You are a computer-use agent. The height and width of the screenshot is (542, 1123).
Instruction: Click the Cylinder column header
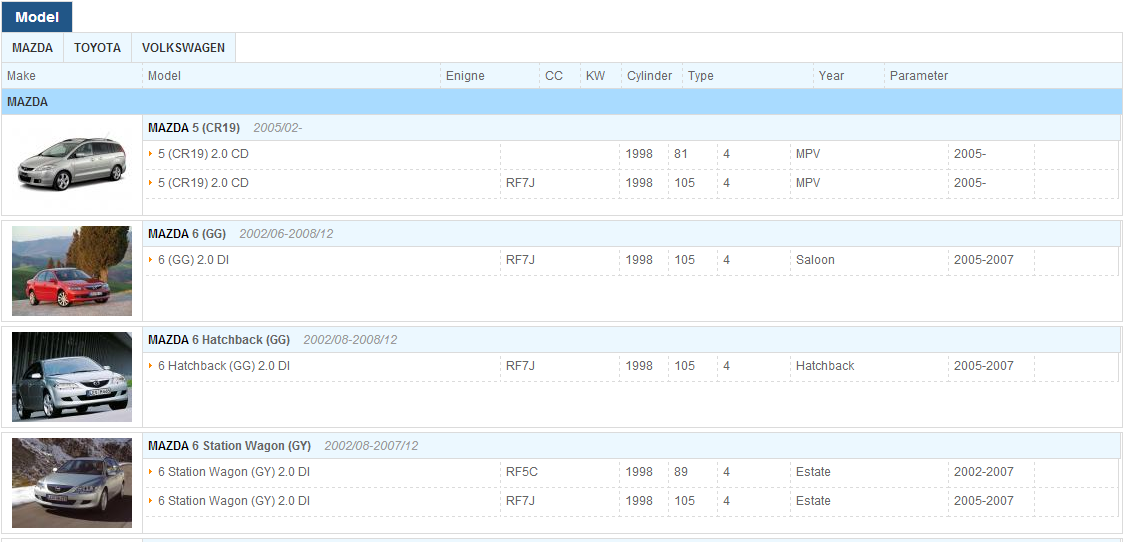point(652,76)
